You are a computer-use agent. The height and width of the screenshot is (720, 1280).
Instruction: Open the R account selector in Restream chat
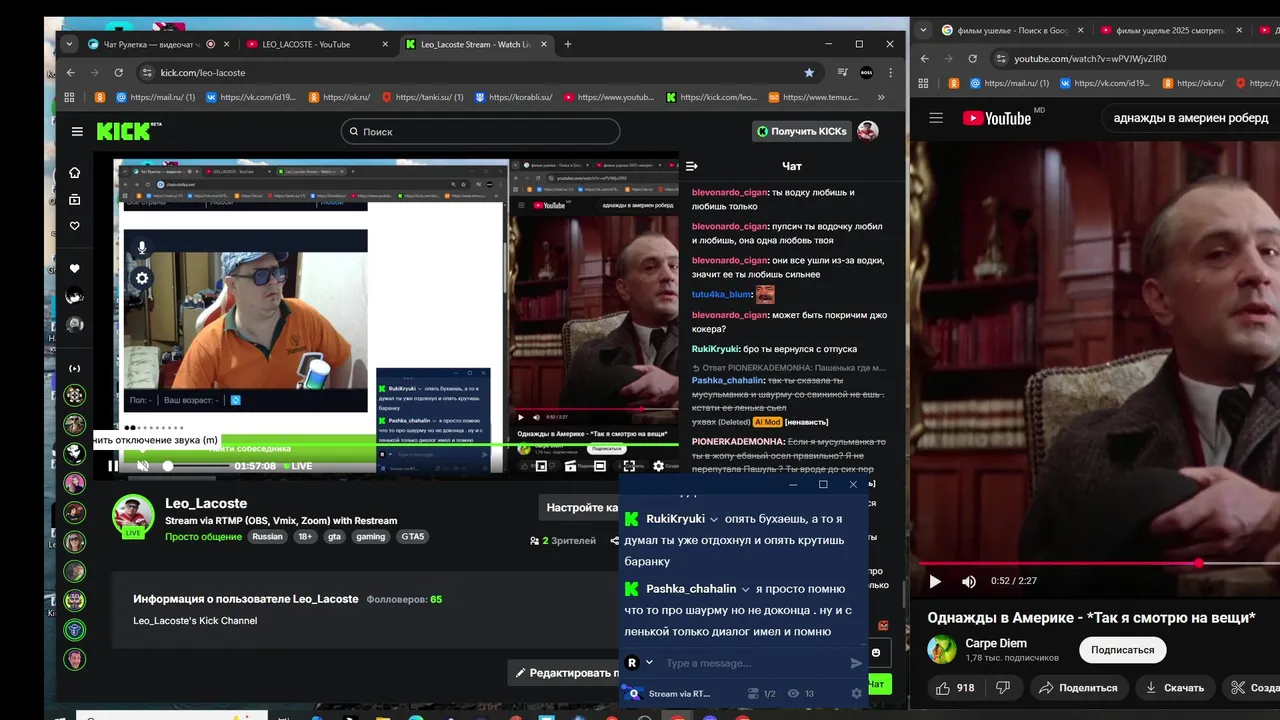coord(638,662)
